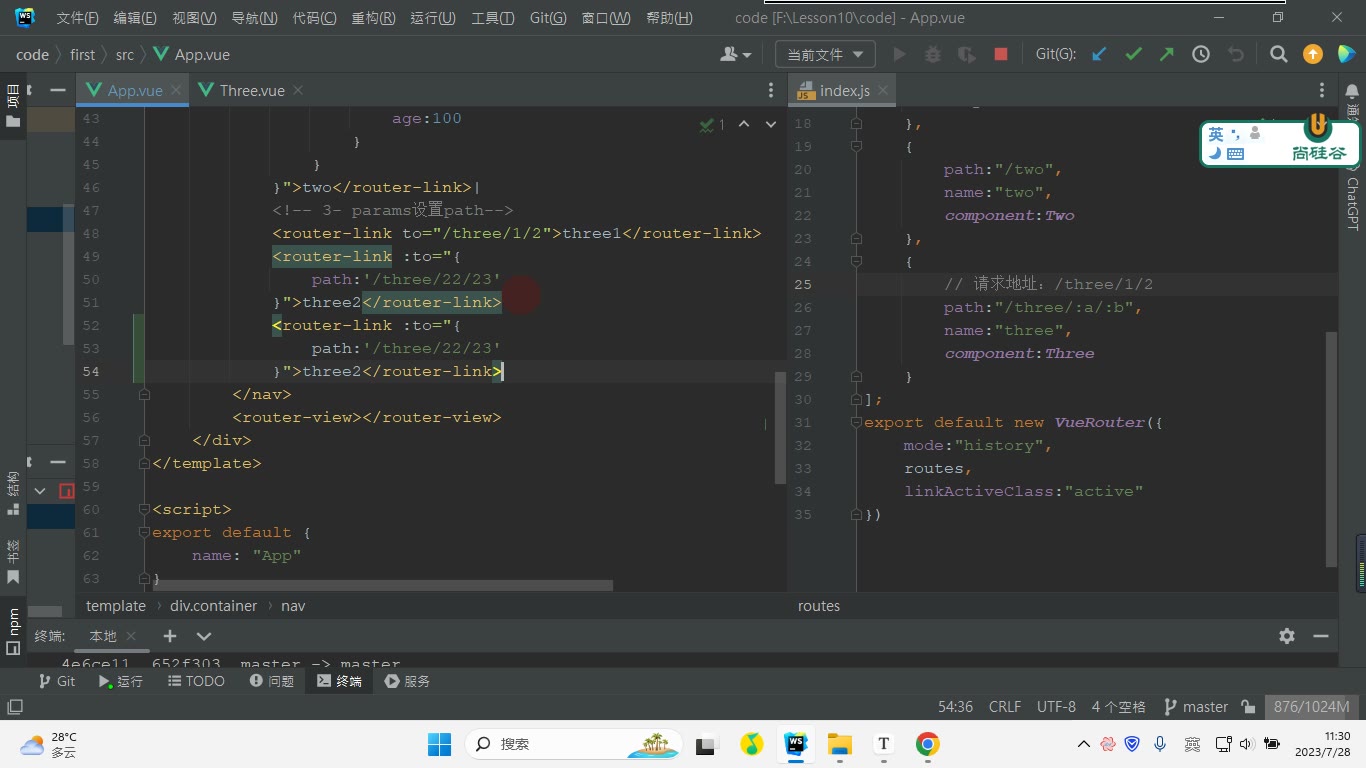
Task: Click the debug bug icon in toolbar
Action: click(x=933, y=55)
